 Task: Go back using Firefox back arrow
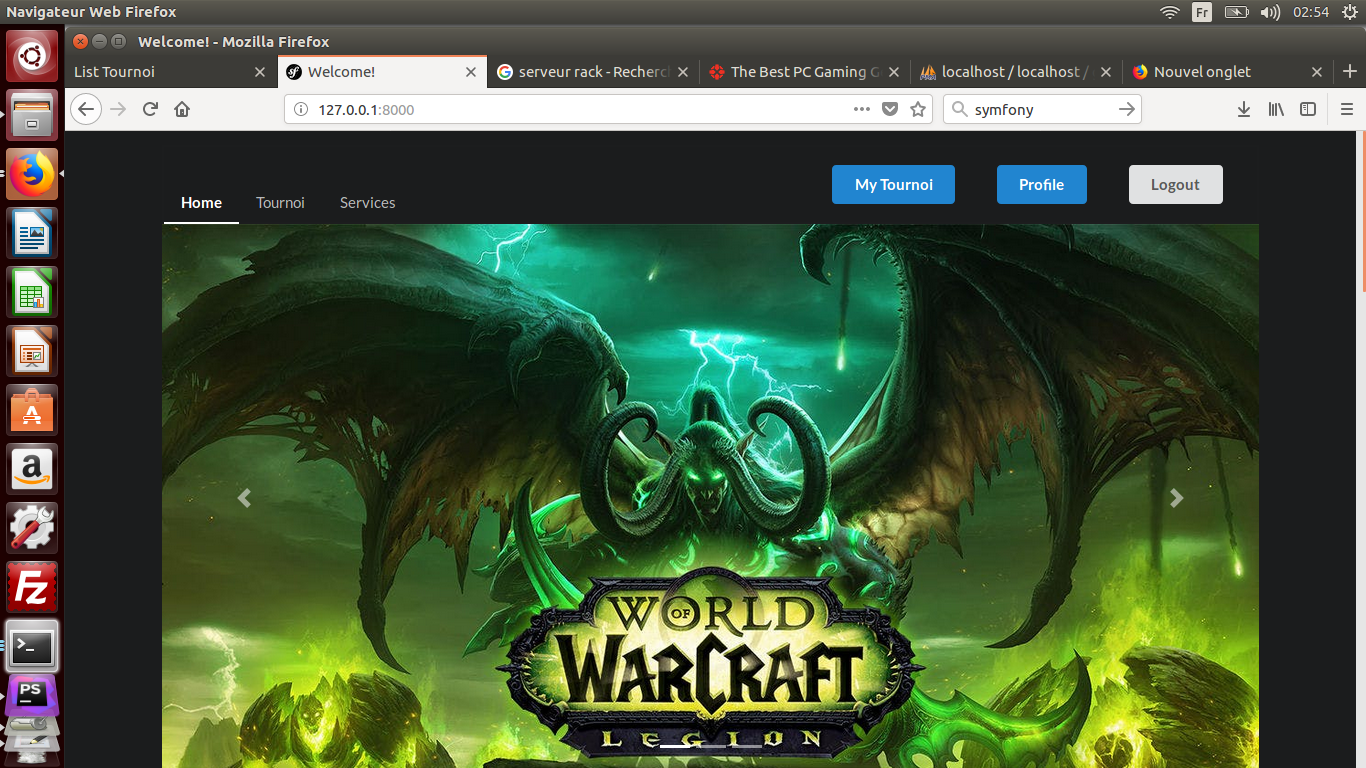(x=87, y=109)
